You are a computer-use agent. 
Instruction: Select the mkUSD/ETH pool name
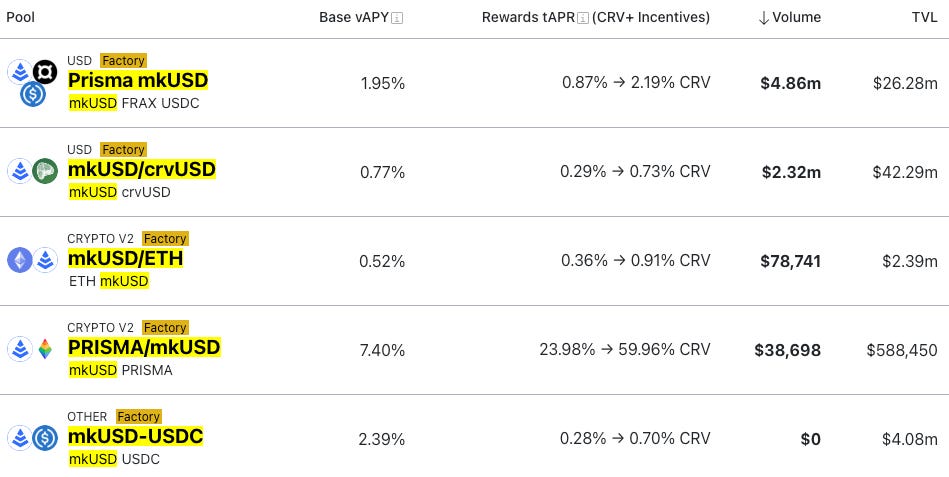tap(125, 259)
